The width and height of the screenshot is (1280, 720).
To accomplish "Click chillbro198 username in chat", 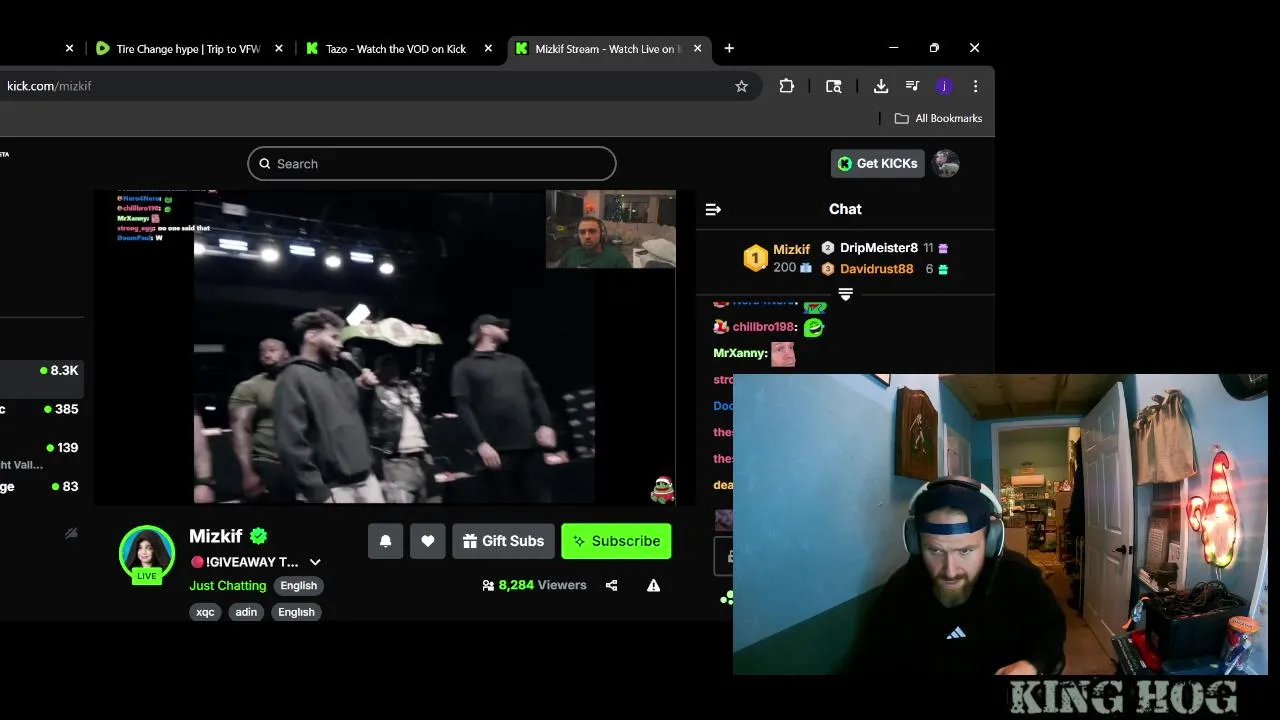I will [x=763, y=326].
